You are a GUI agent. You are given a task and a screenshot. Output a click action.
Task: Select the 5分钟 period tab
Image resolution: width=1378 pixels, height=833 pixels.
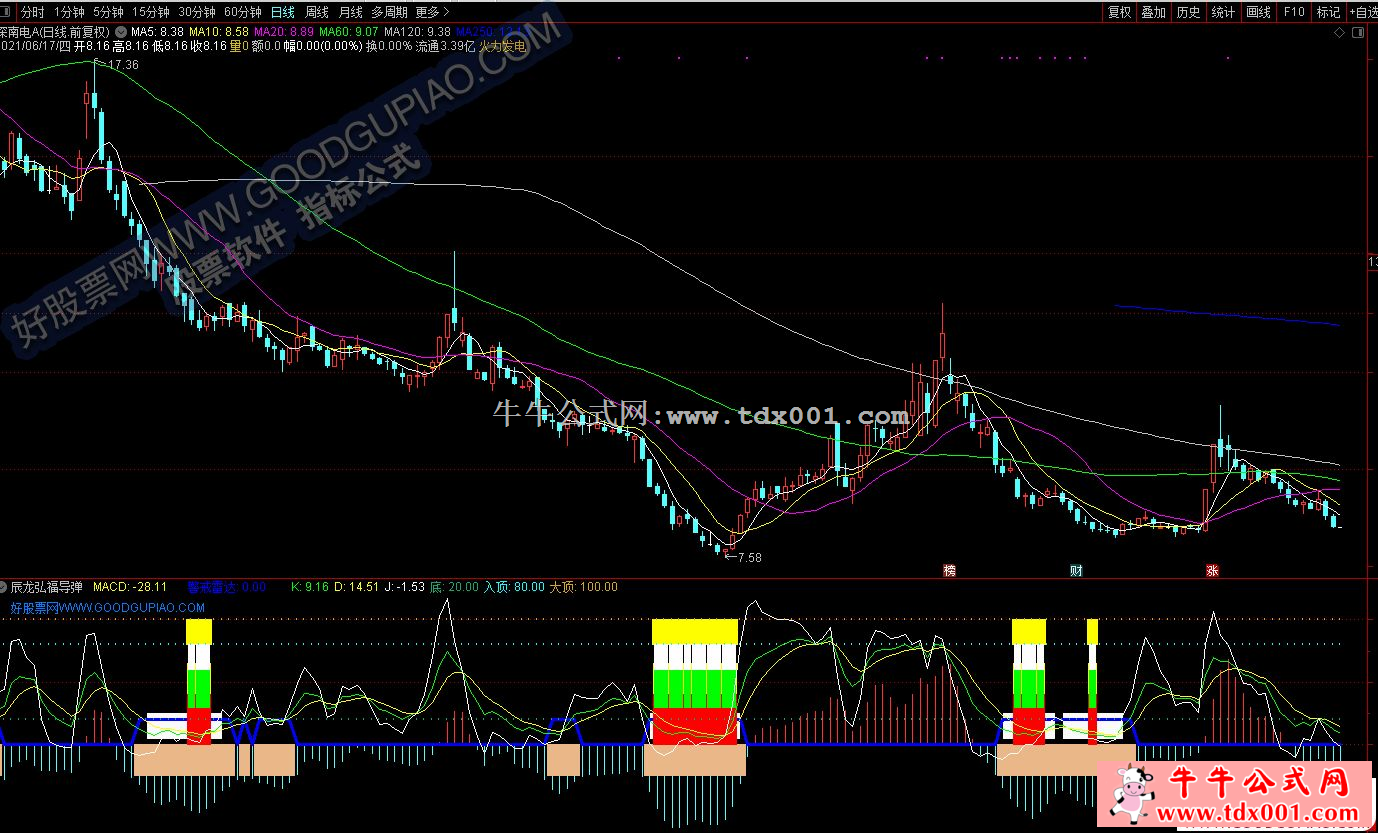[x=109, y=12]
